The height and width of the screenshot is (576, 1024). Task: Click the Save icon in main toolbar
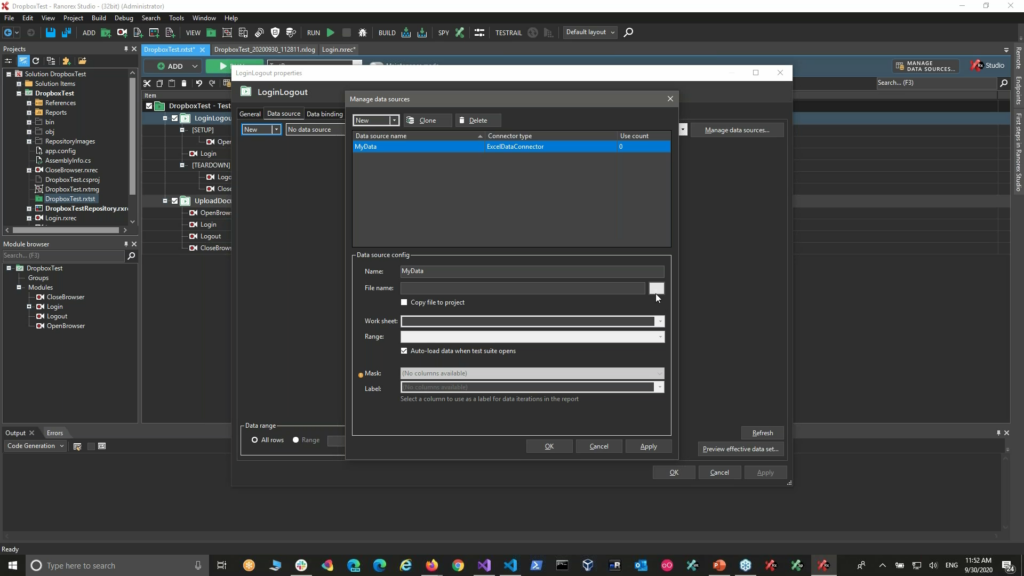tap(50, 32)
